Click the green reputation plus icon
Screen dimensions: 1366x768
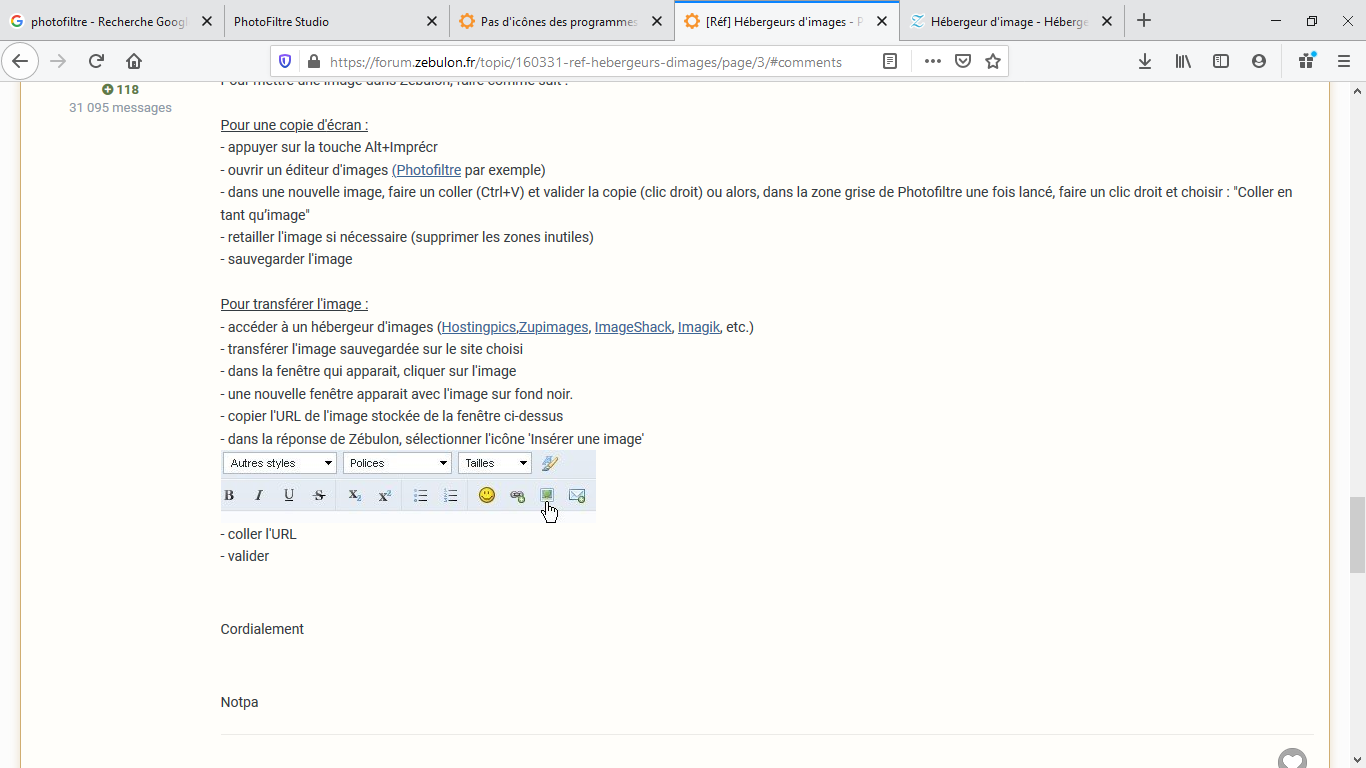108,90
